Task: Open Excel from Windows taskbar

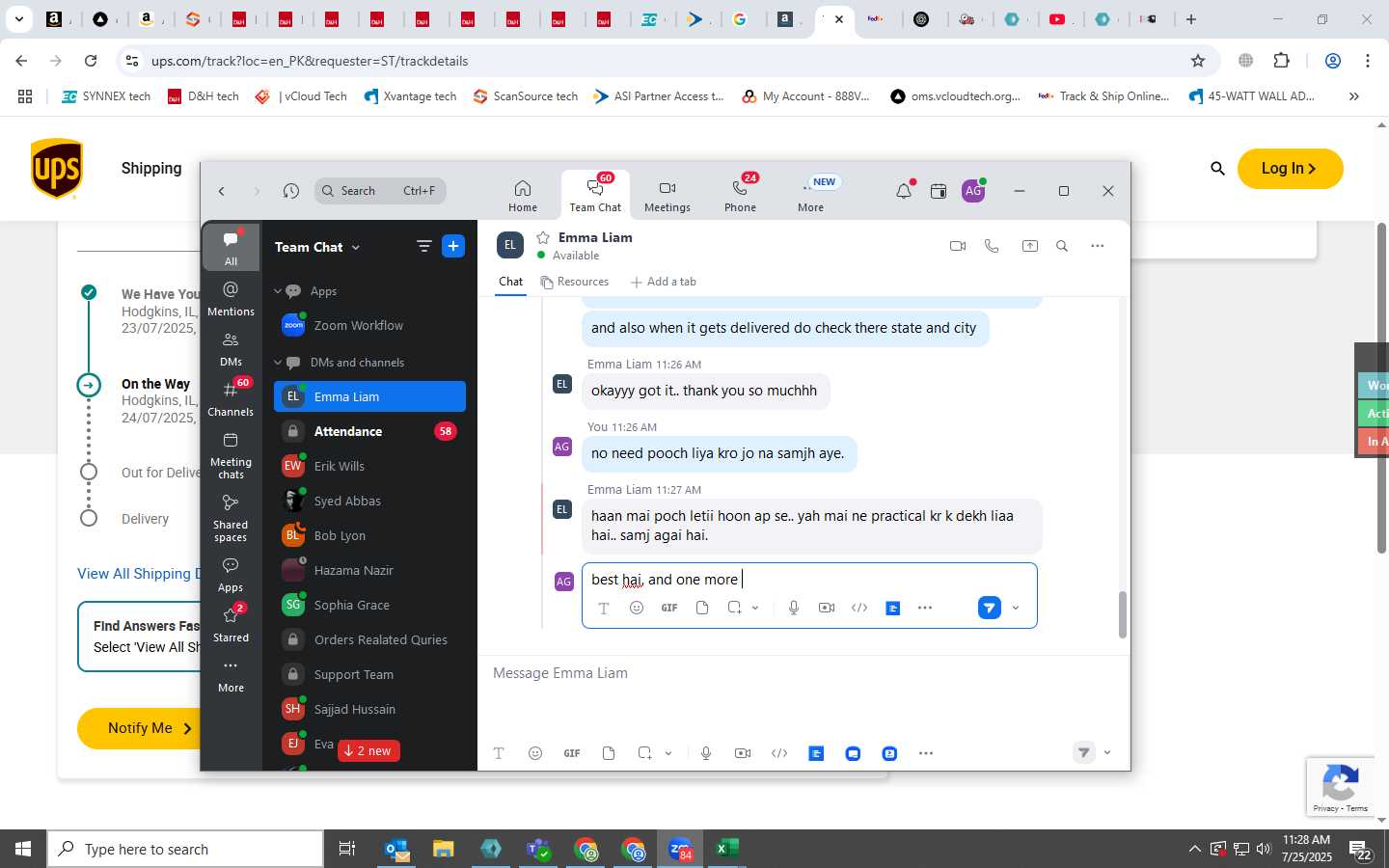Action: [x=726, y=849]
